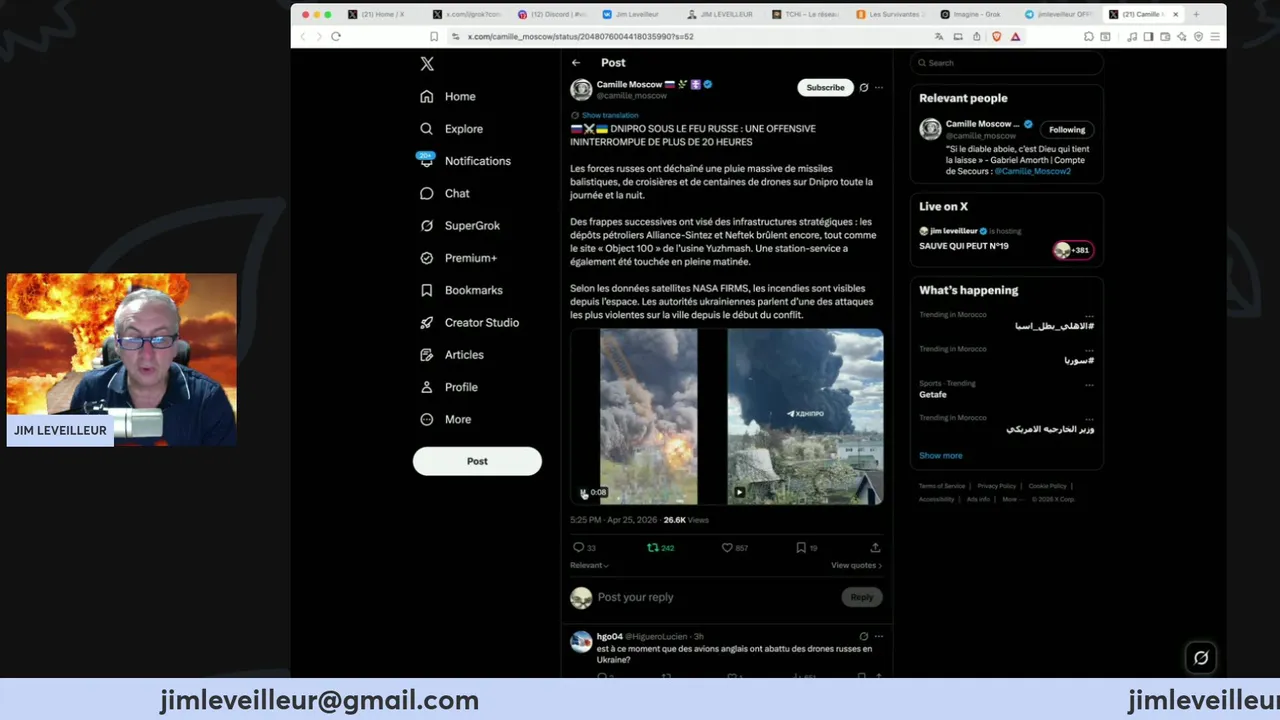Viewport: 1280px width, 720px height.
Task: Open the browser hamburger menu
Action: coord(1215,37)
